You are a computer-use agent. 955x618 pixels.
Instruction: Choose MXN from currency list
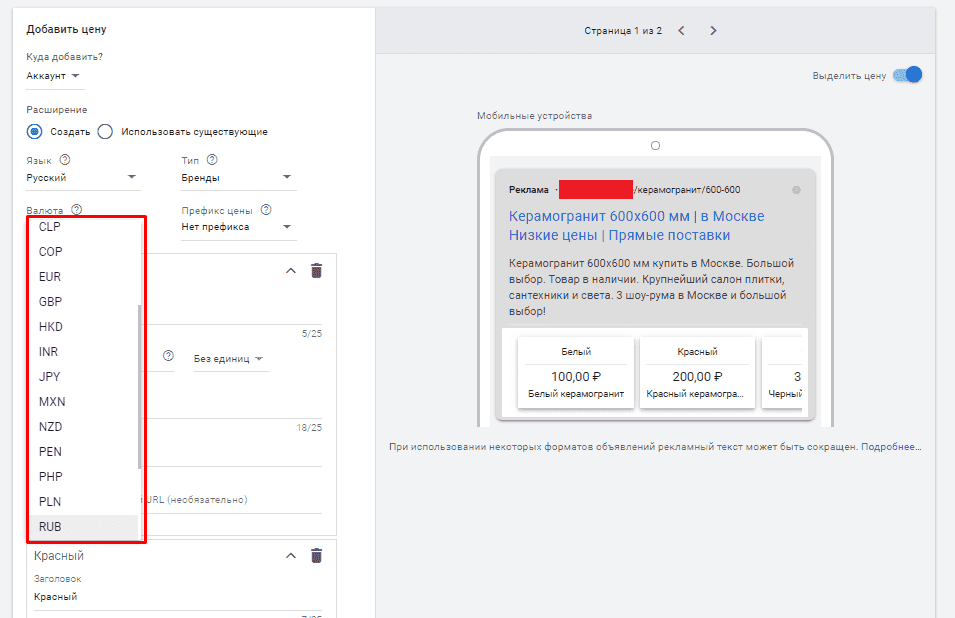tap(84, 401)
